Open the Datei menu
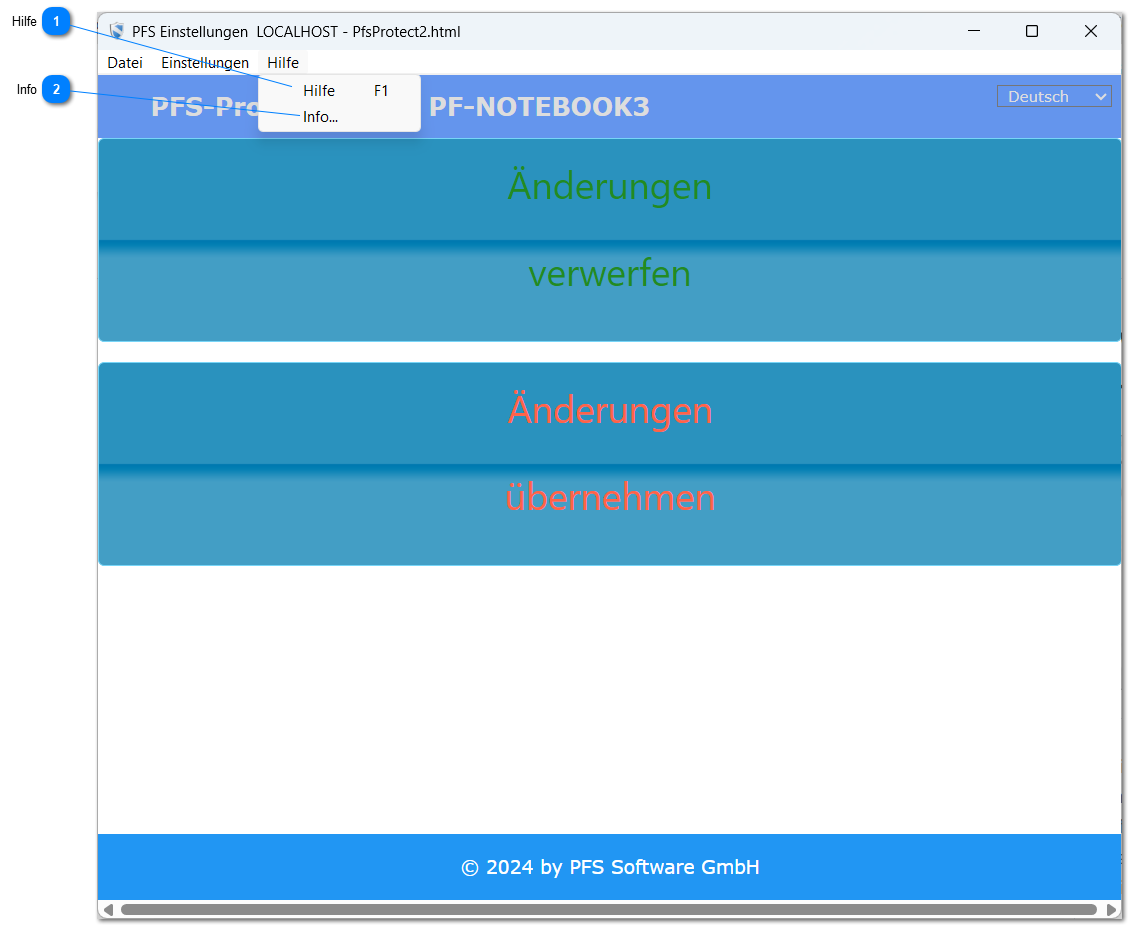Screen dimensions: 1131x928 click(x=125, y=63)
